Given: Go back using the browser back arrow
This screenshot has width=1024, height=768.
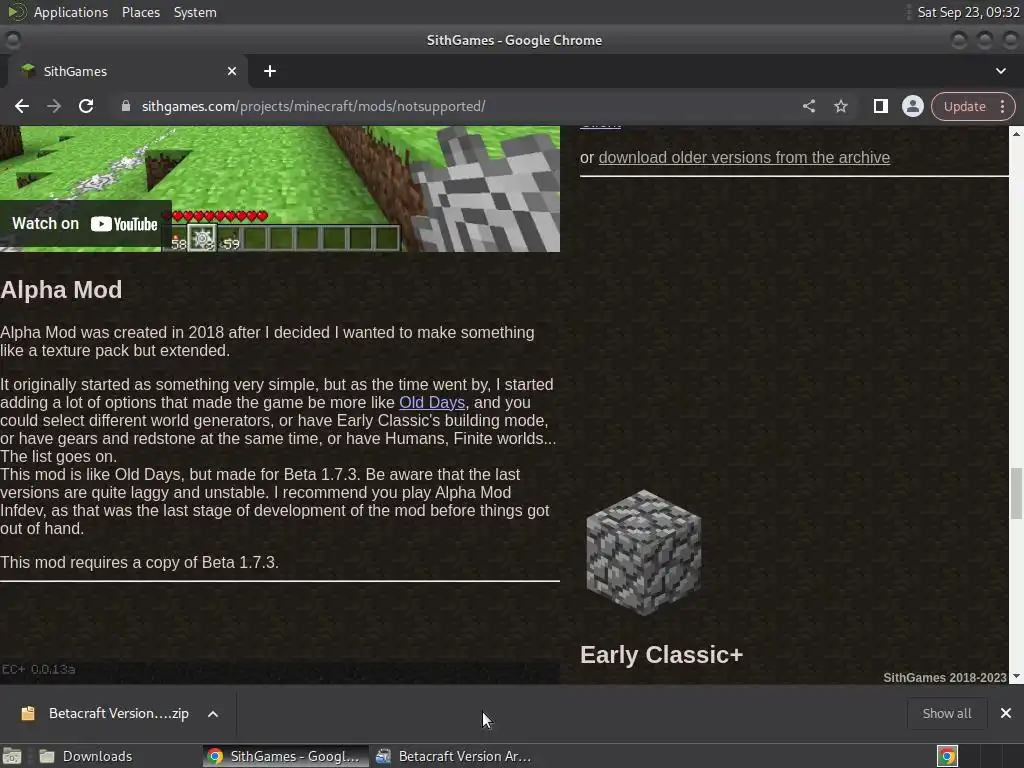Looking at the screenshot, I should click(x=22, y=106).
